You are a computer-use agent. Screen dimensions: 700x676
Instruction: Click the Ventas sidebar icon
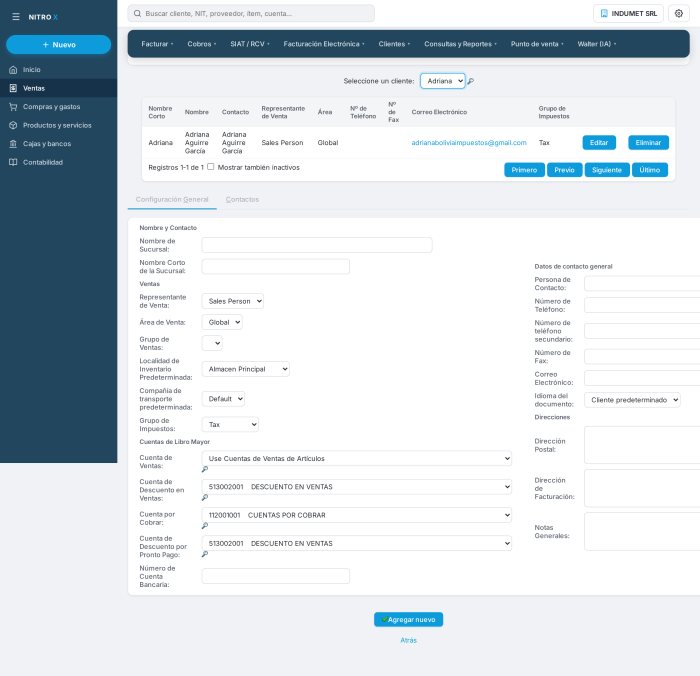click(x=13, y=88)
